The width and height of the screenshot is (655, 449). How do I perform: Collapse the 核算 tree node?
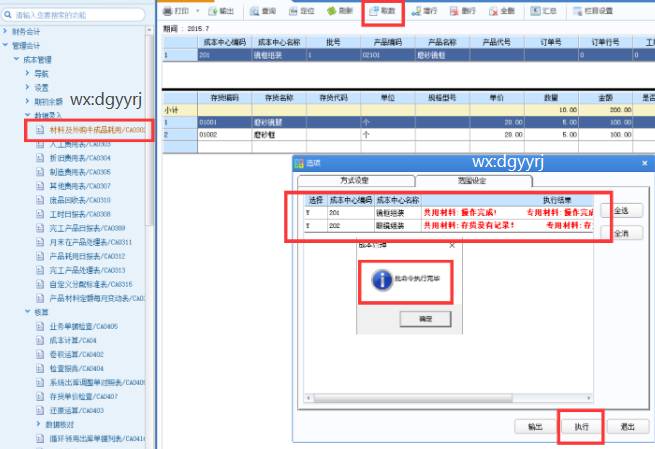28,312
